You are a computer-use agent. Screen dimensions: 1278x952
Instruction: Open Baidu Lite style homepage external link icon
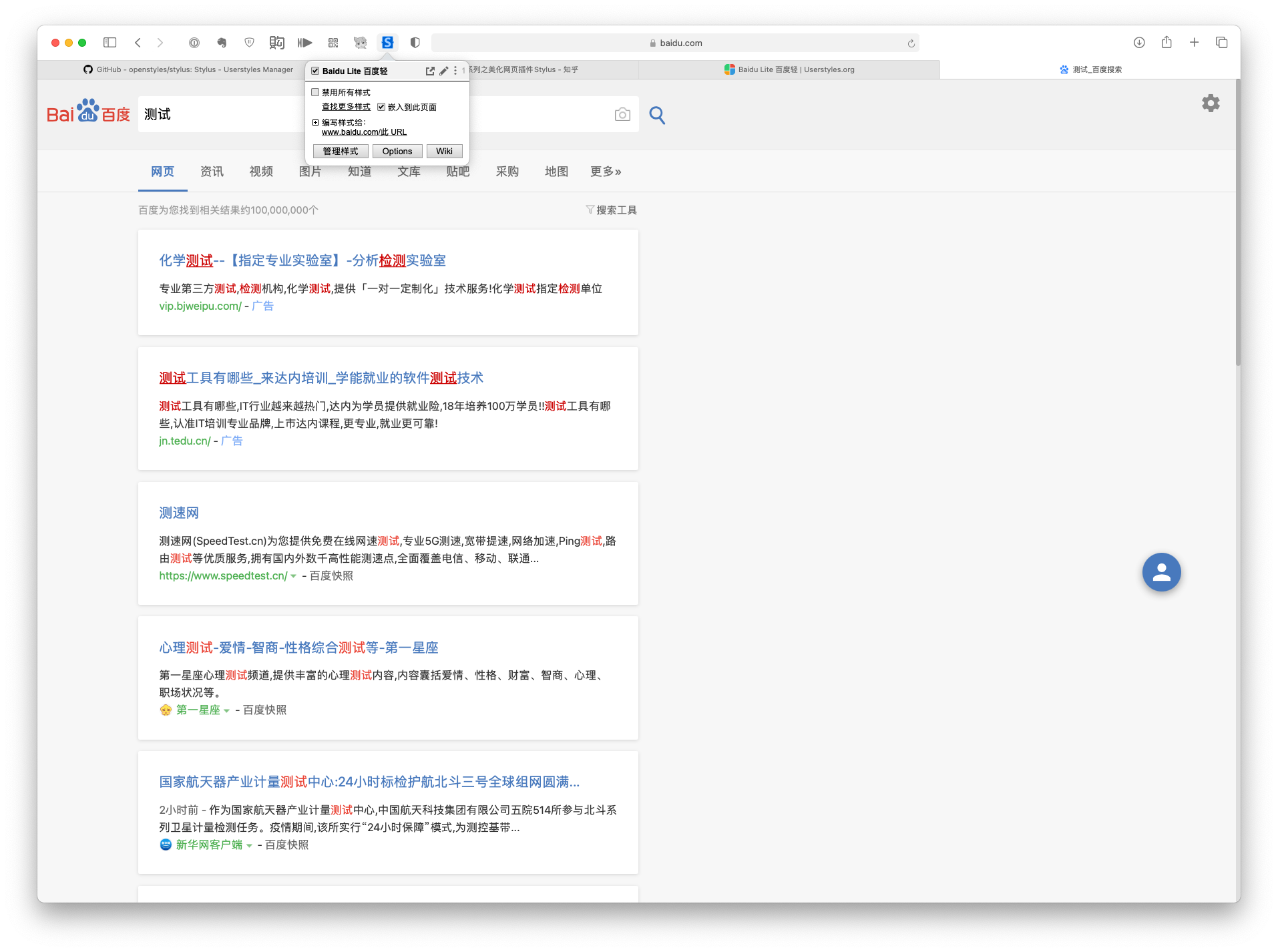pos(430,71)
